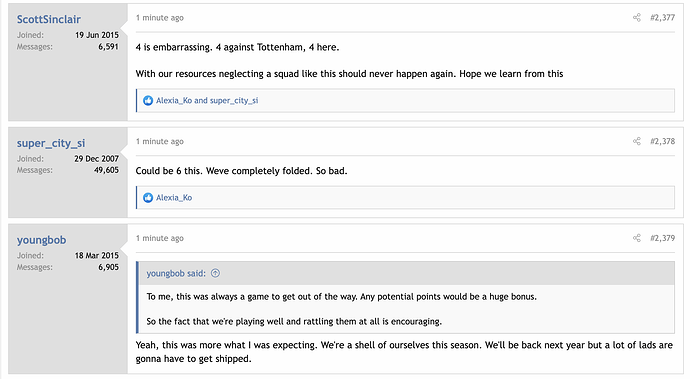This screenshot has width=690, height=379.
Task: Open post number #2,377 permalink
Action: (x=662, y=18)
